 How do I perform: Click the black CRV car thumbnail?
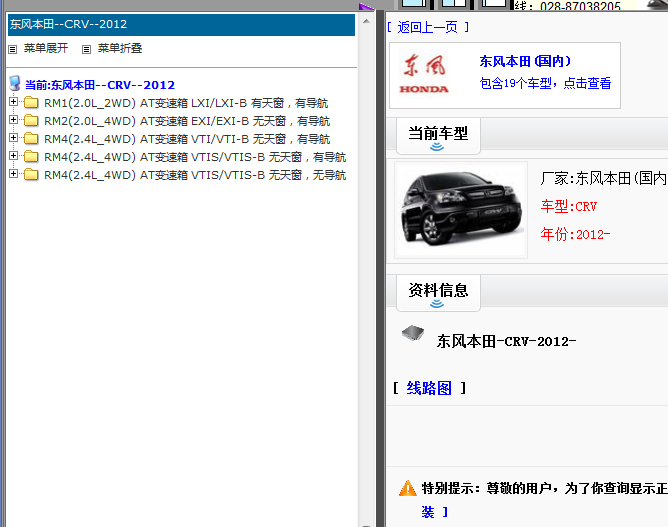pyautogui.click(x=461, y=210)
